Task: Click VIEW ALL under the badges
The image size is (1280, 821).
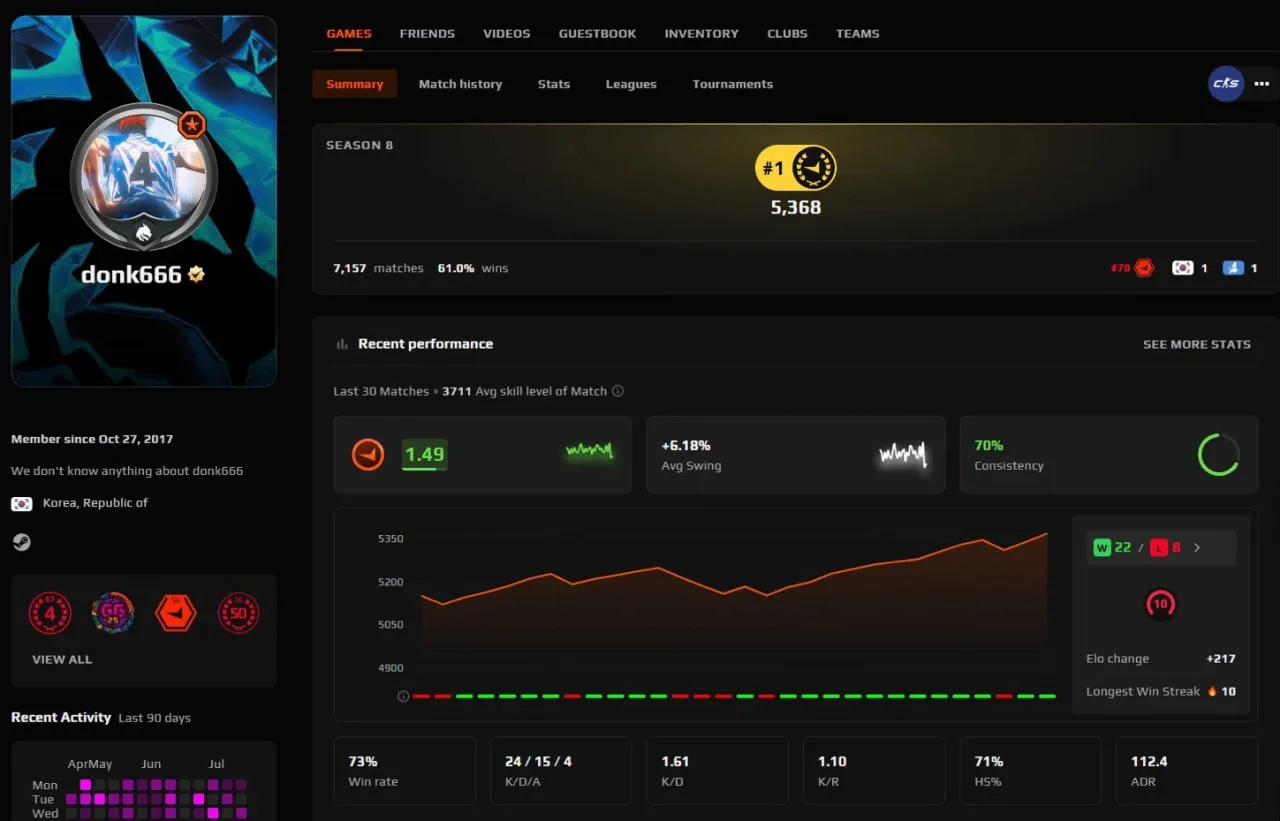Action: [62, 659]
